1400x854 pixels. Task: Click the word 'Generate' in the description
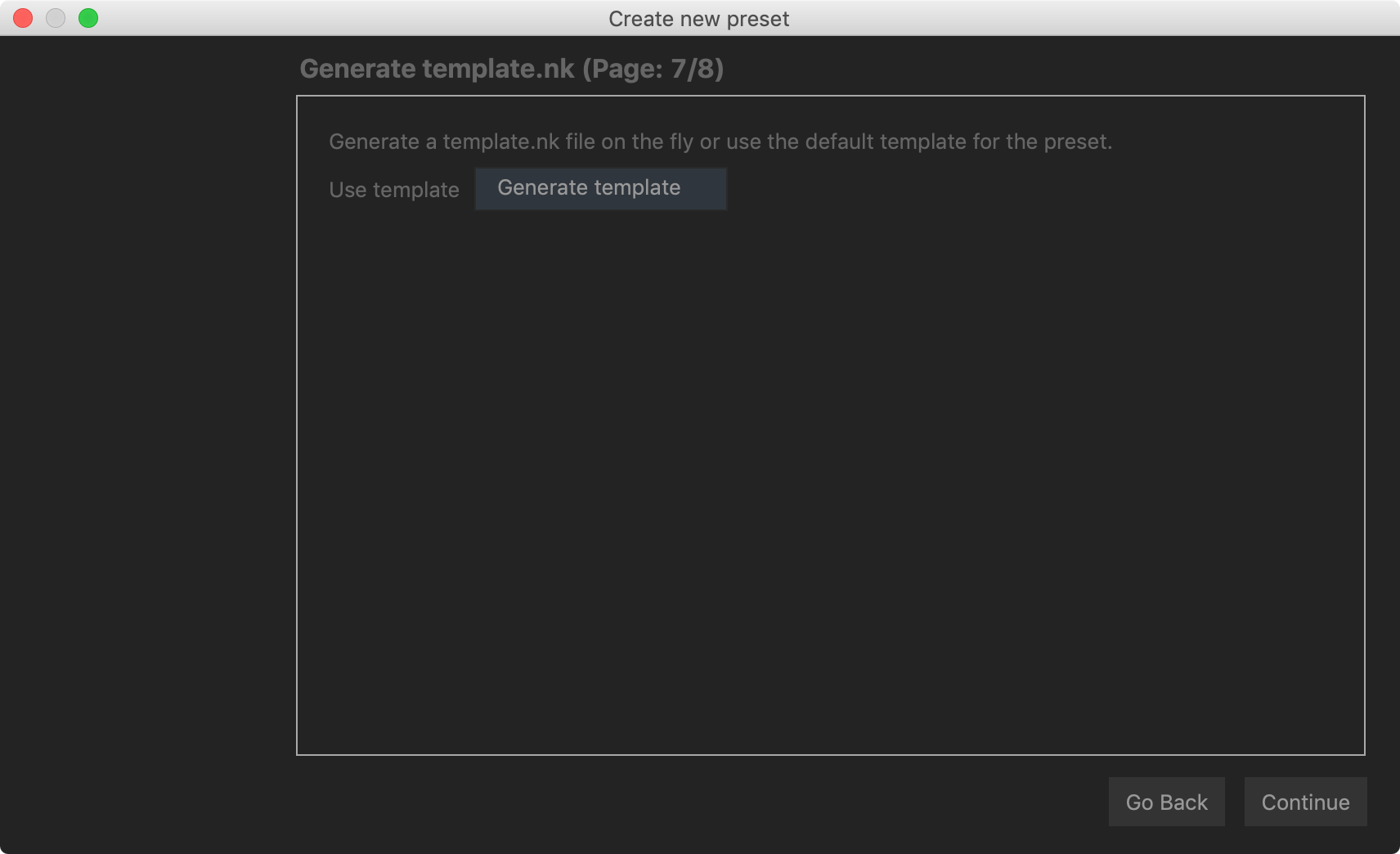click(x=374, y=142)
